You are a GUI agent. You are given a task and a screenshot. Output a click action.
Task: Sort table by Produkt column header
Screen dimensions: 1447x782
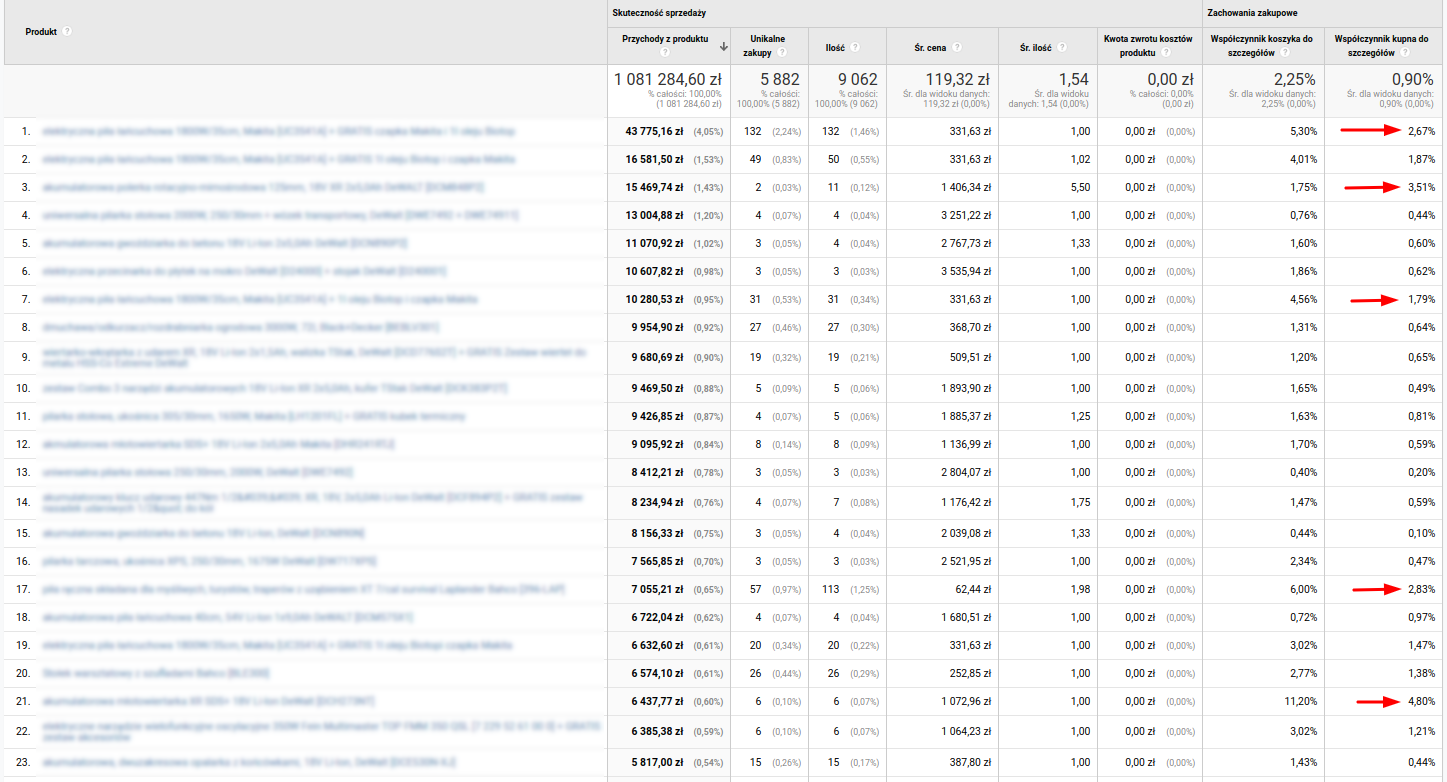coord(41,31)
